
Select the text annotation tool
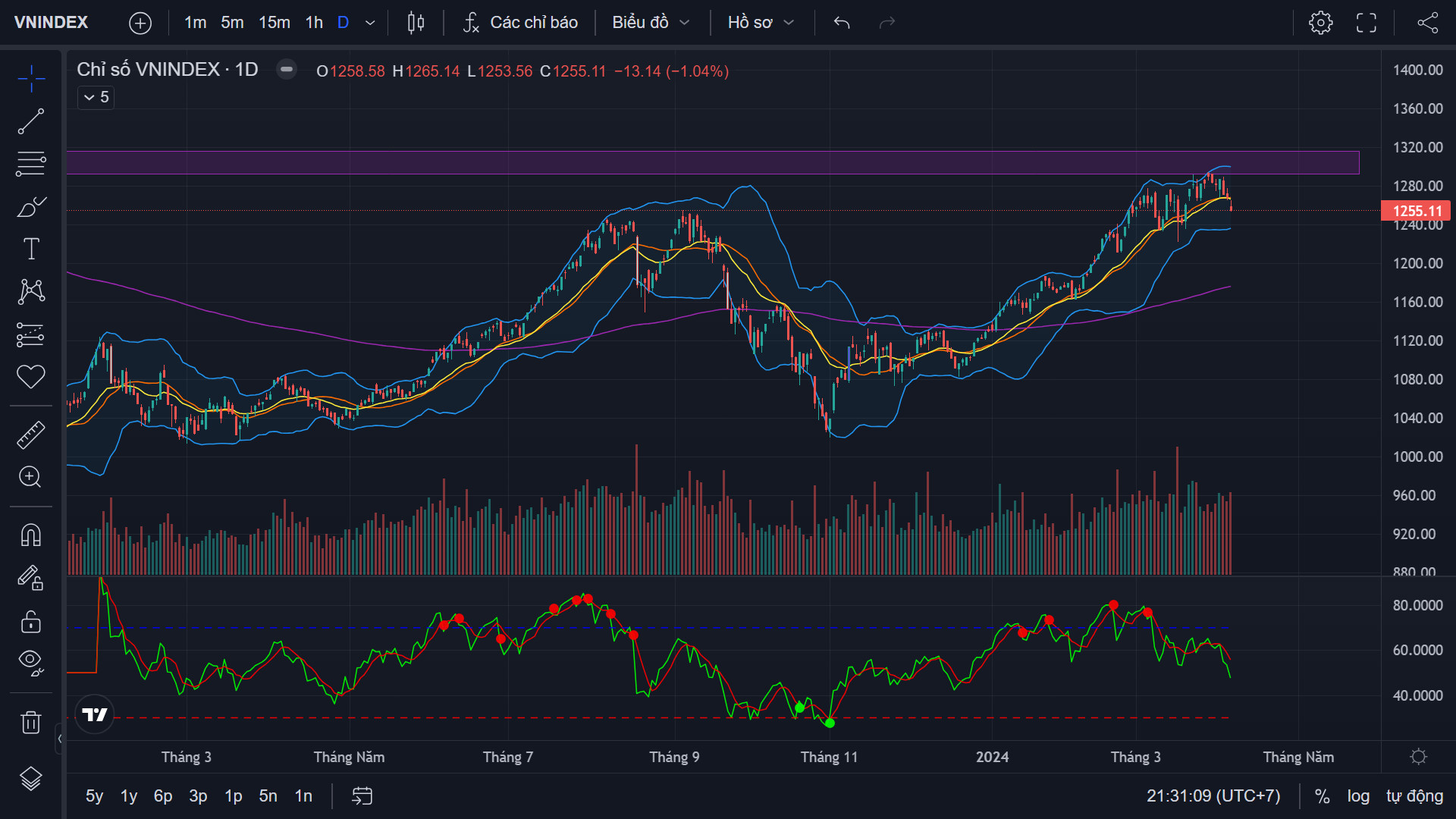point(31,249)
